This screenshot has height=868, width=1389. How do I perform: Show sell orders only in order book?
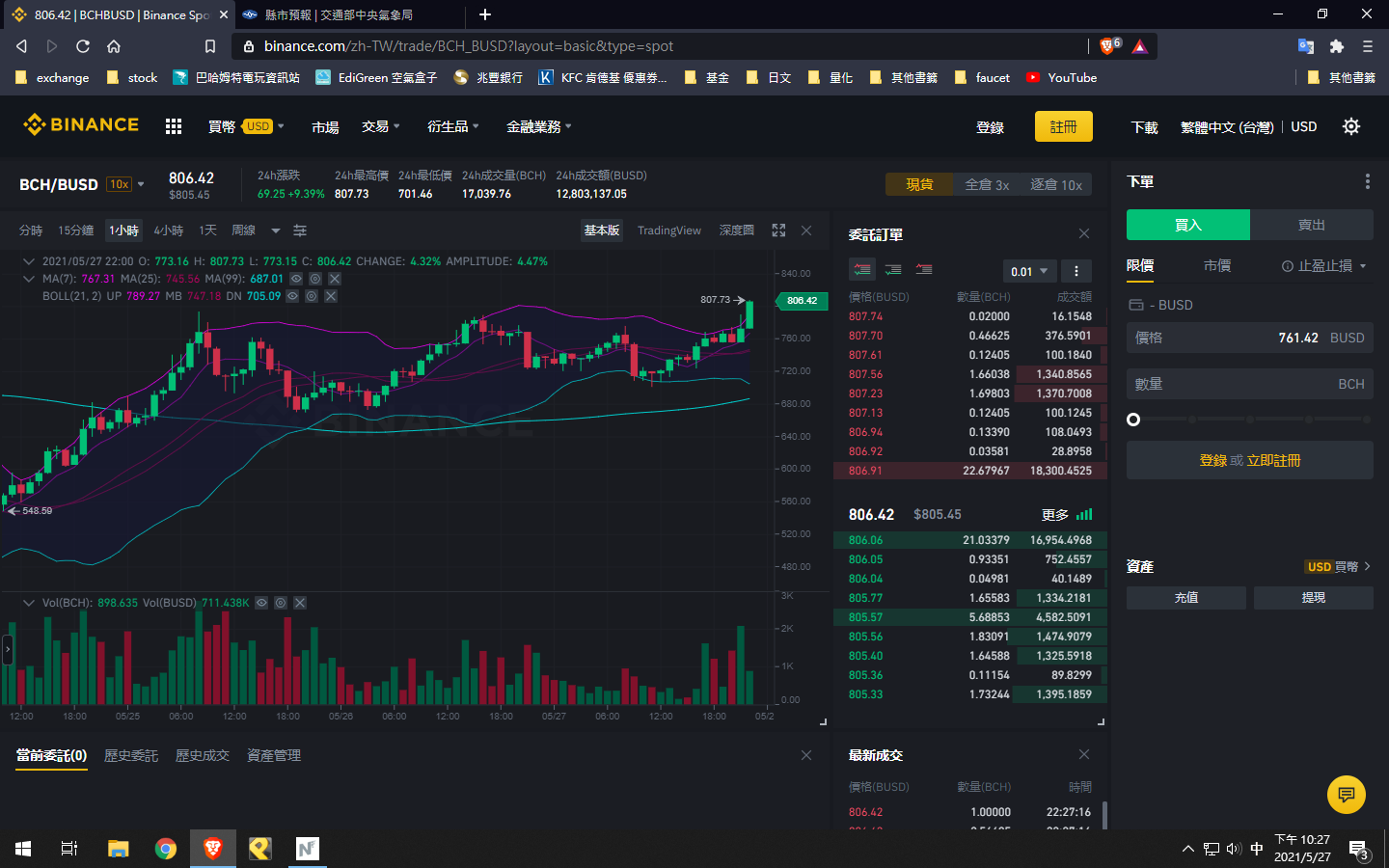[x=924, y=270]
